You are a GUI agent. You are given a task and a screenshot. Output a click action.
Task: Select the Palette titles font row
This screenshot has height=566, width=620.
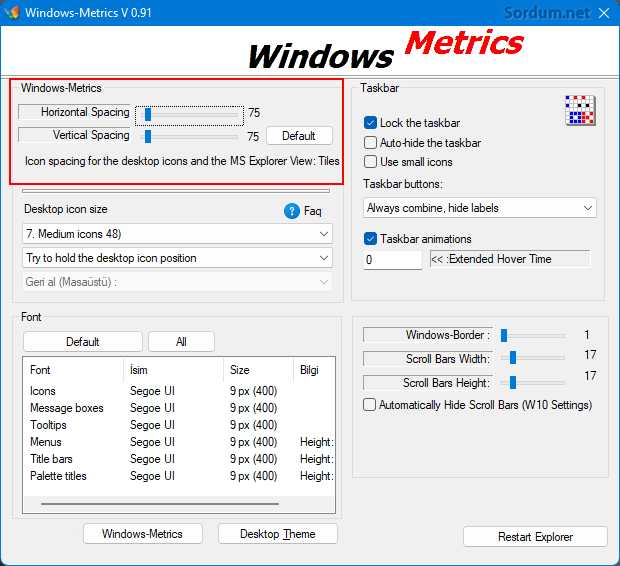[179, 476]
